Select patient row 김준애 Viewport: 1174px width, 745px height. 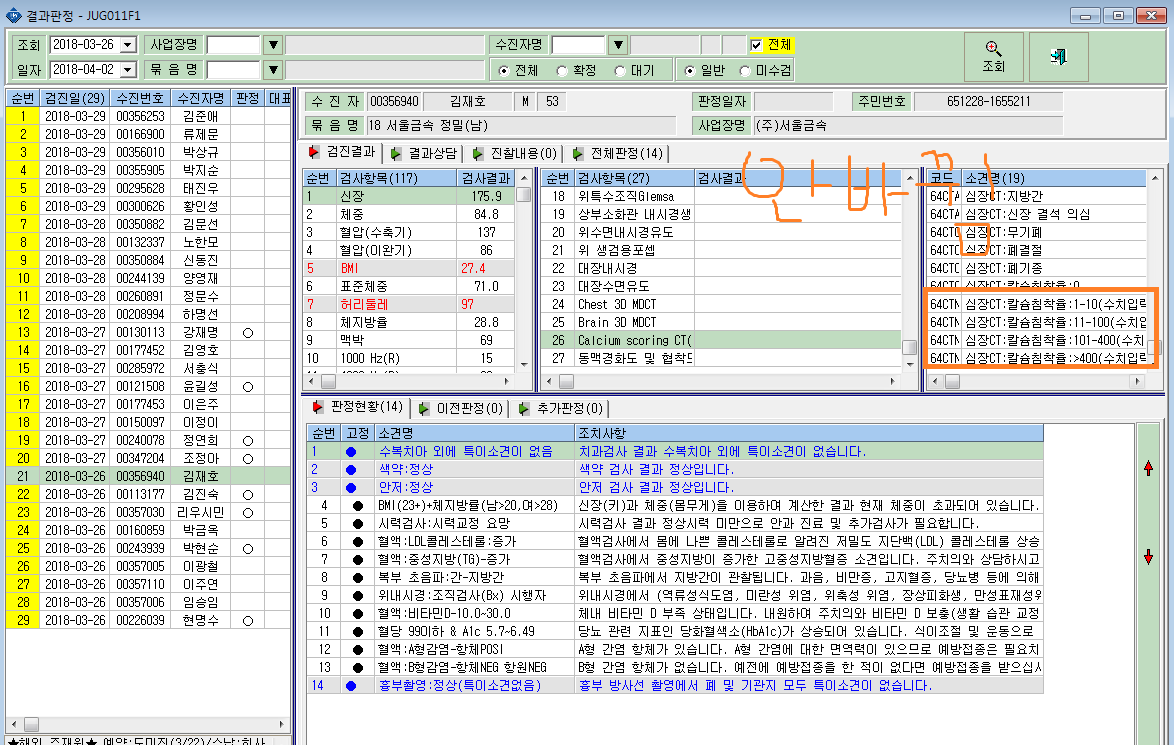[148, 116]
